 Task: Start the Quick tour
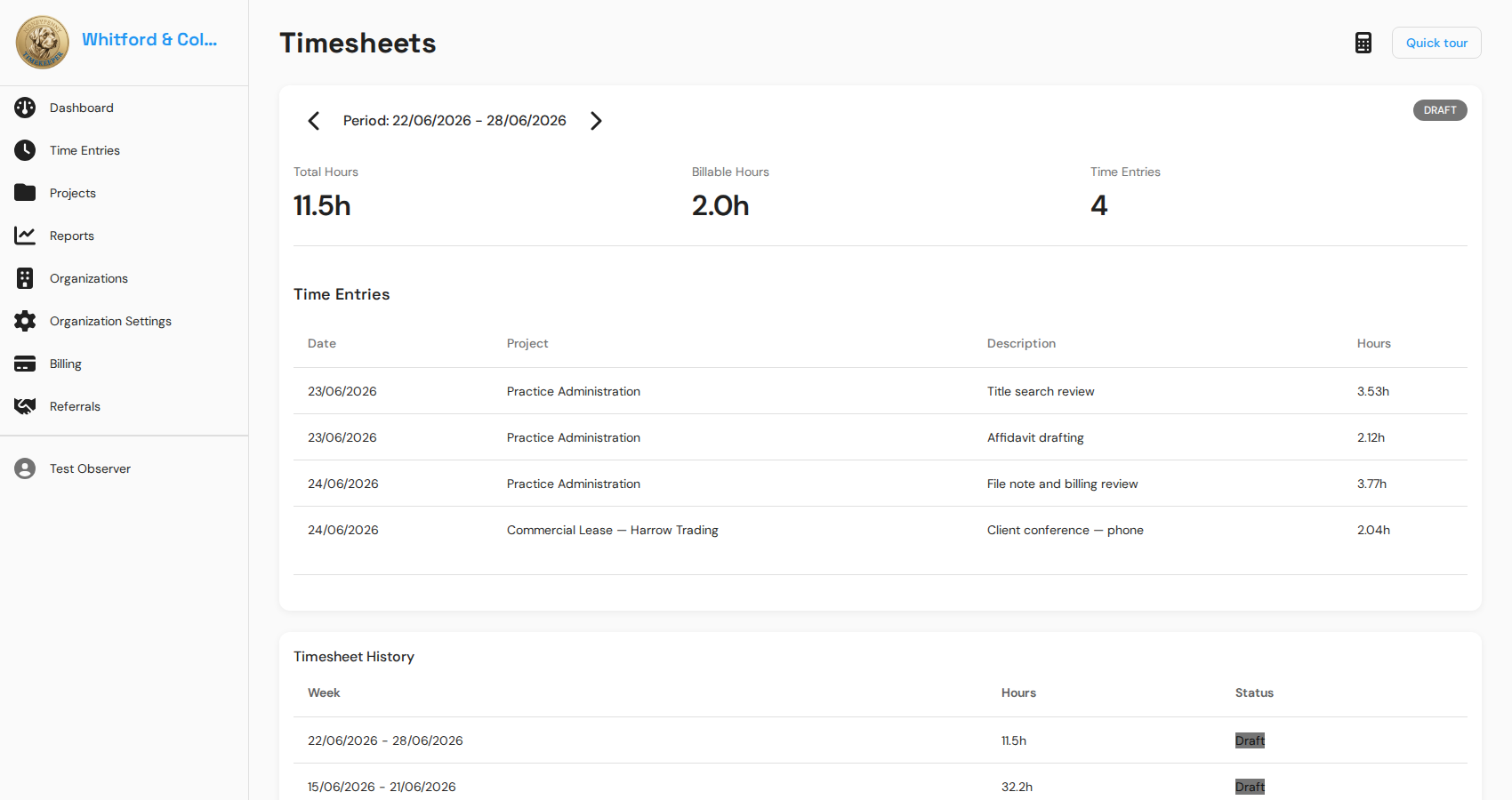pos(1436,43)
